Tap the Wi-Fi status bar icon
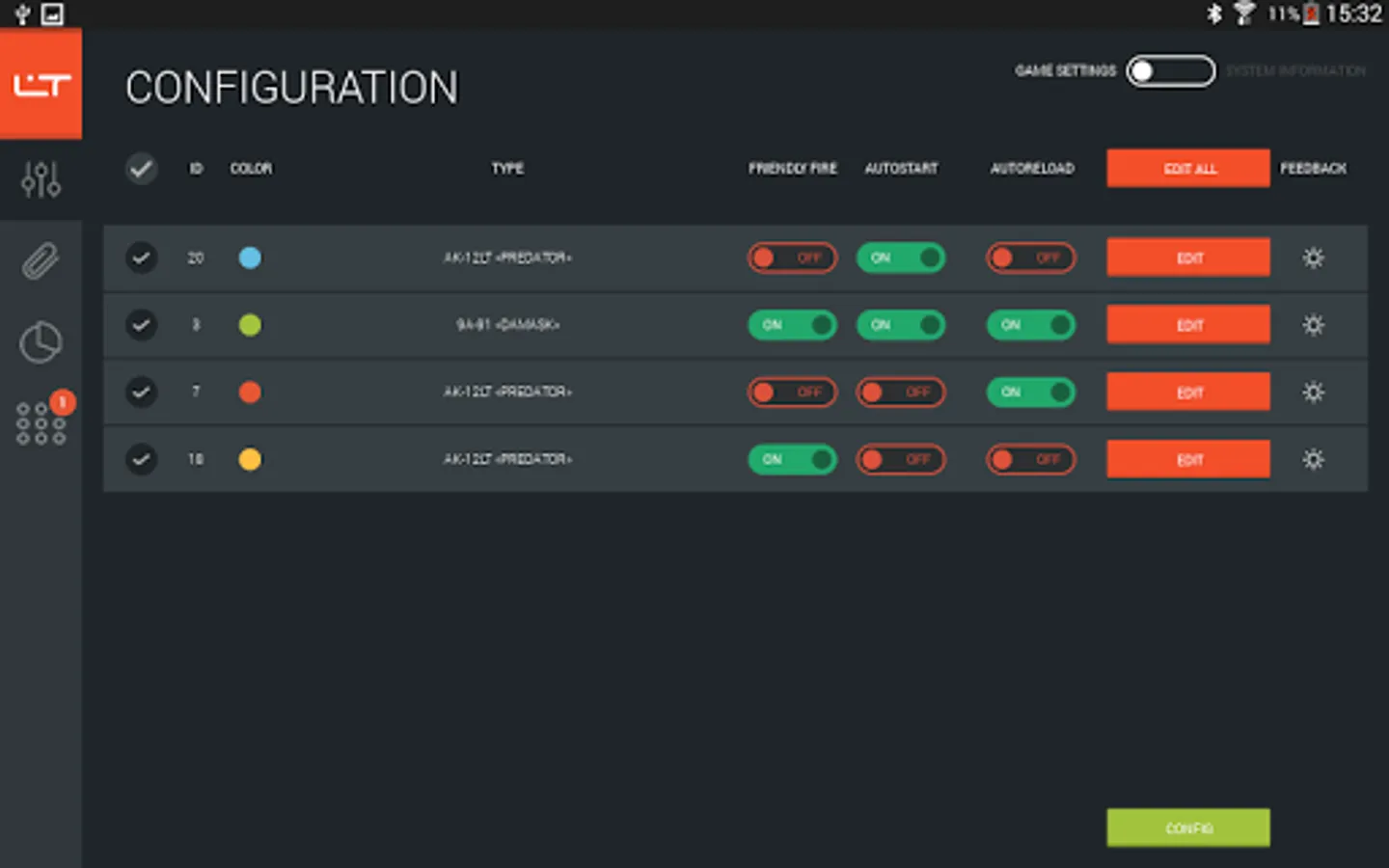Screen dimensions: 1389x868 tap(1244, 14)
